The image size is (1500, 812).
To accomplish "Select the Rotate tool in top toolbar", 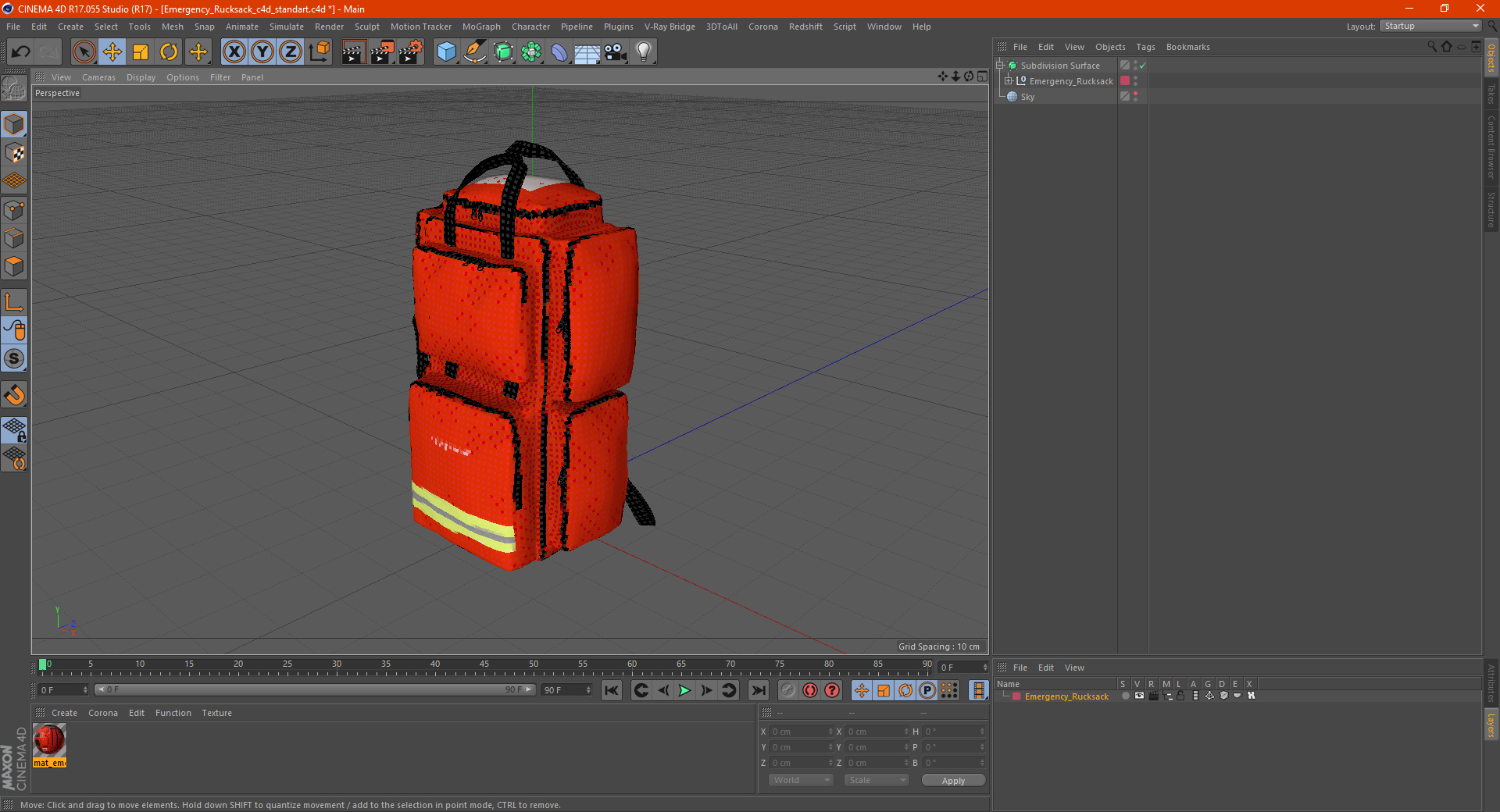I will (x=169, y=52).
